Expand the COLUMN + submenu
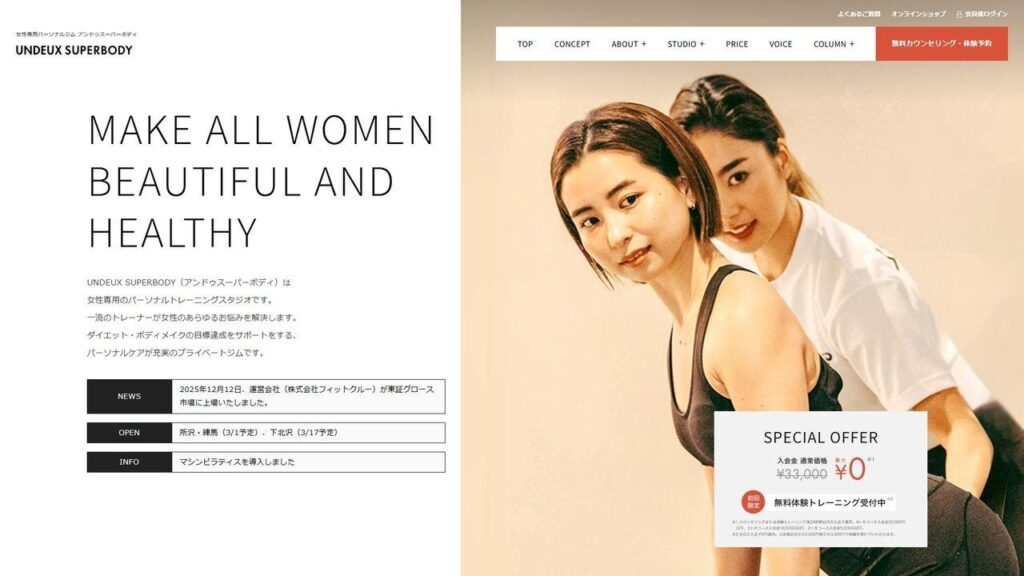This screenshot has height=576, width=1024. [x=833, y=44]
